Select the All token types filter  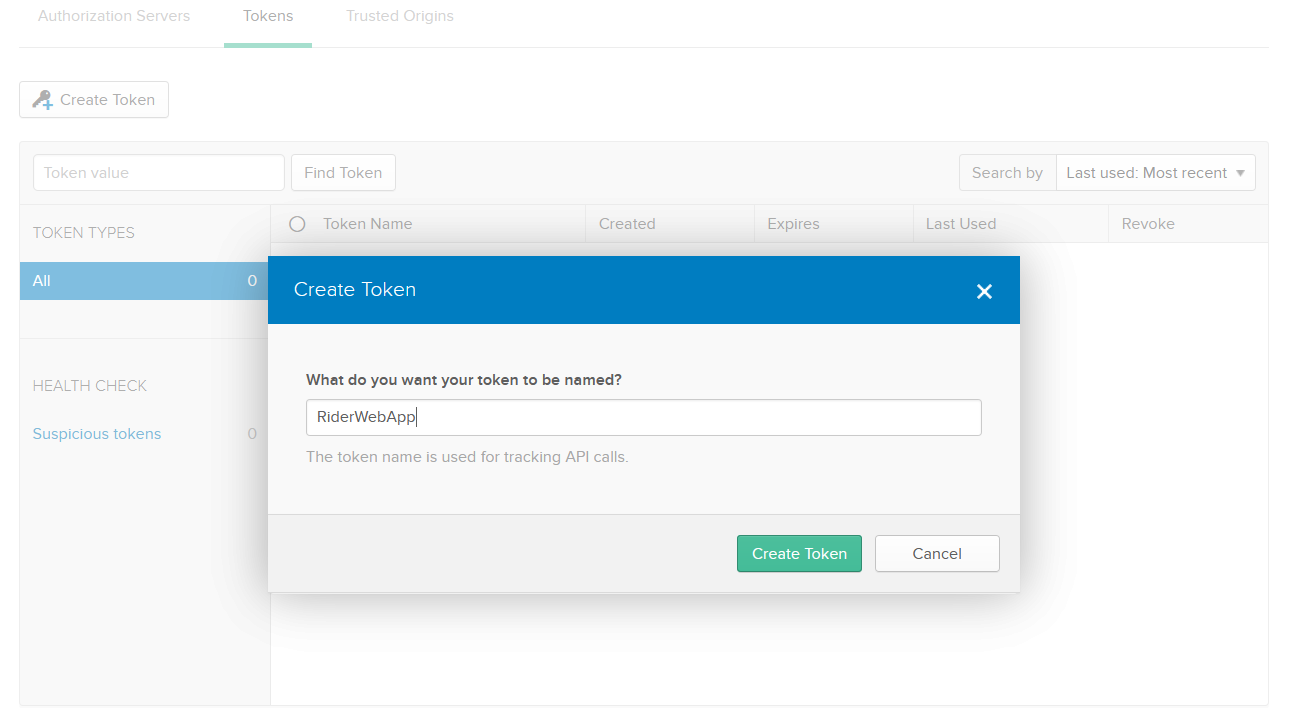[x=144, y=281]
